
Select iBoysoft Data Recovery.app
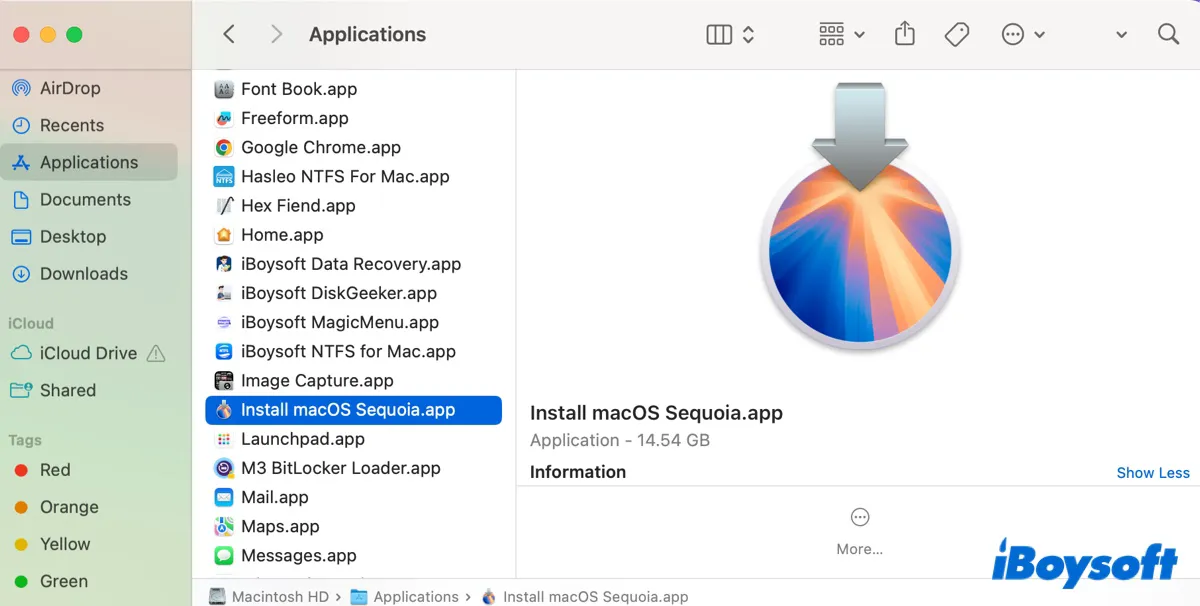[x=353, y=264]
